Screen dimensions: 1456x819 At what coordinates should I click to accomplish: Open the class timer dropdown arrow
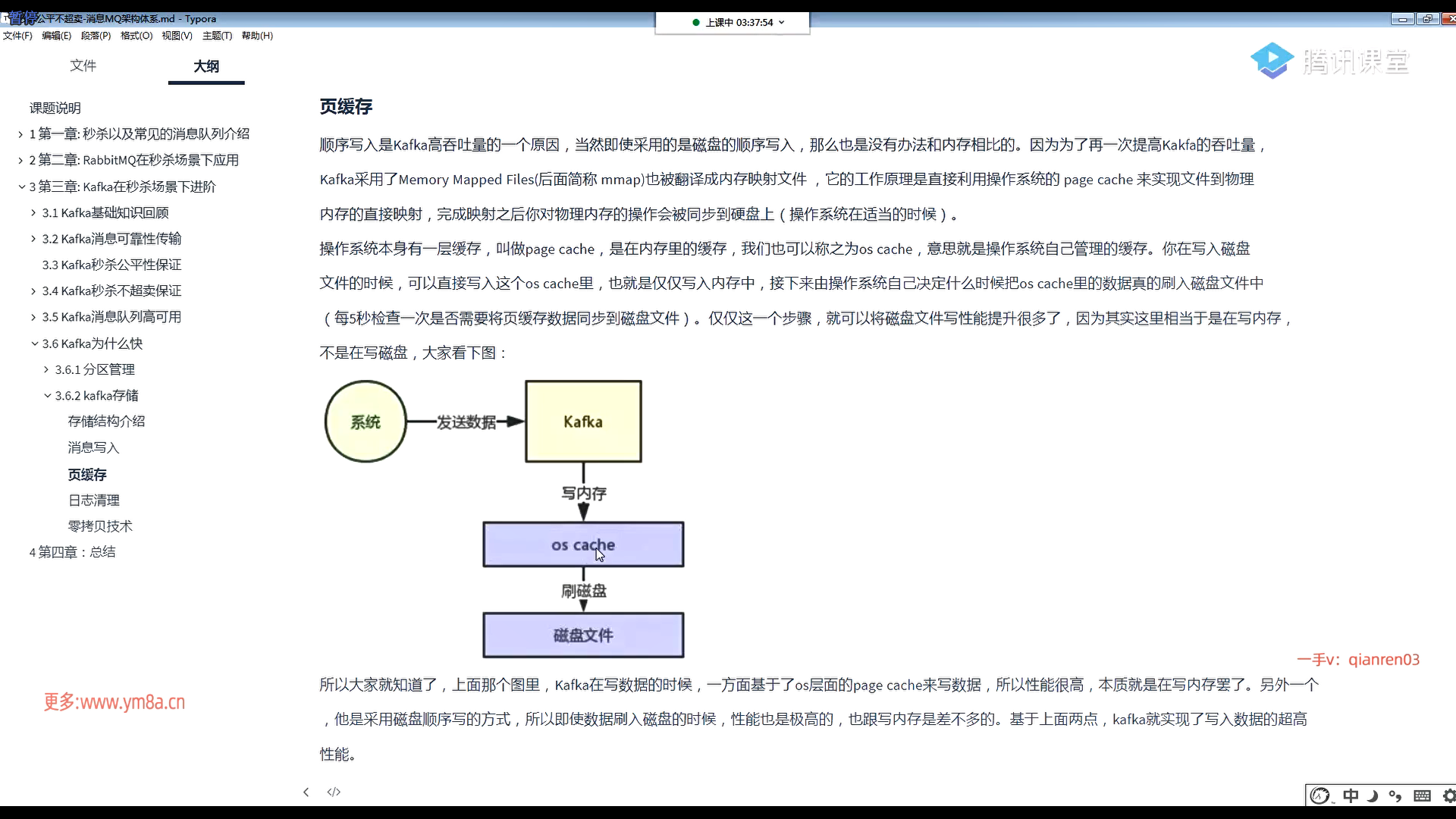click(781, 23)
